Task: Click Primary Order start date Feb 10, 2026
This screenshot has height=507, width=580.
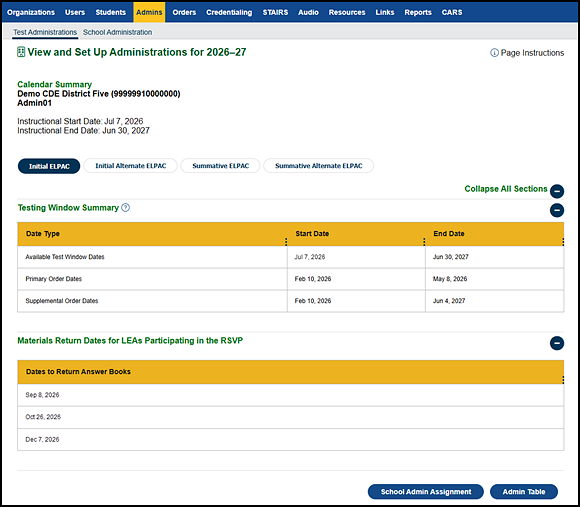Action: tap(356, 279)
